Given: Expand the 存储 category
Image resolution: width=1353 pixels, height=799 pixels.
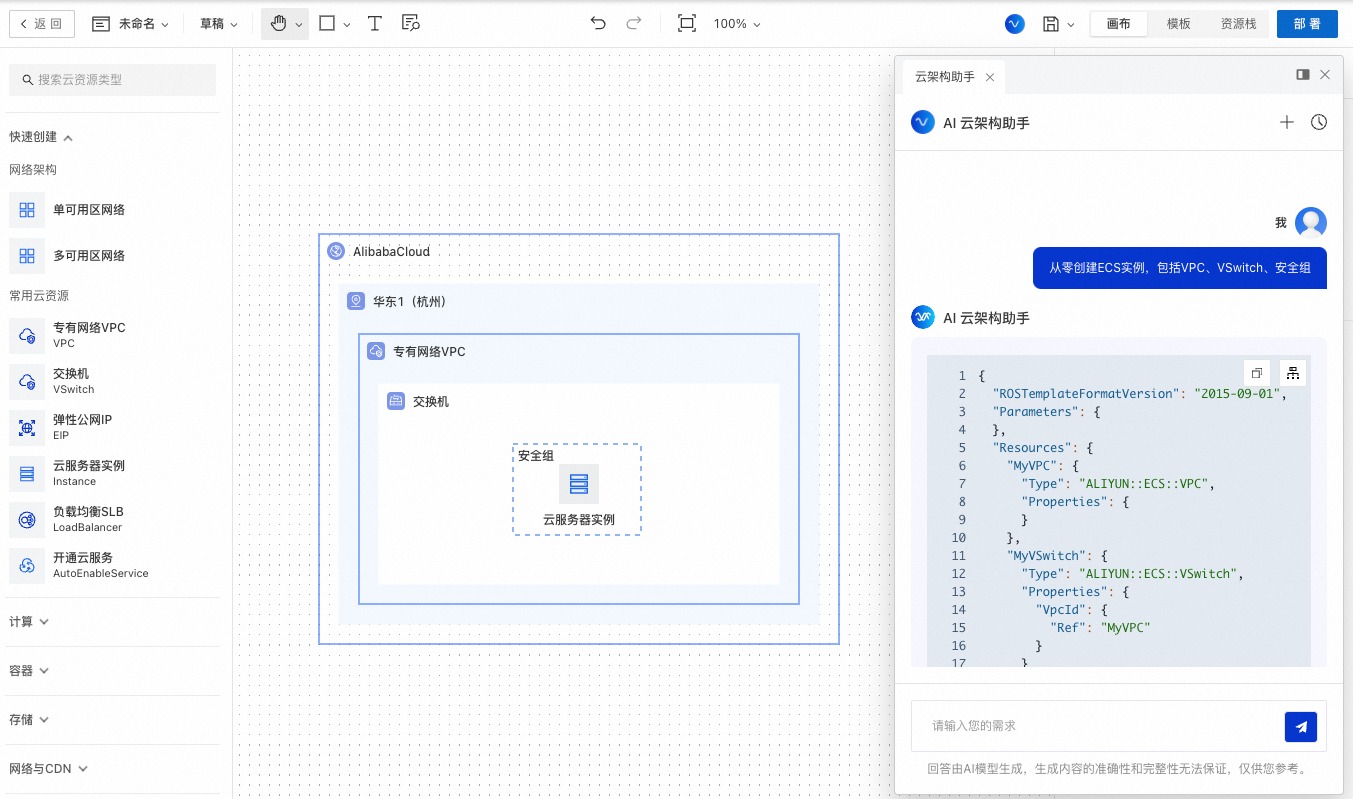Looking at the screenshot, I should click(29, 720).
